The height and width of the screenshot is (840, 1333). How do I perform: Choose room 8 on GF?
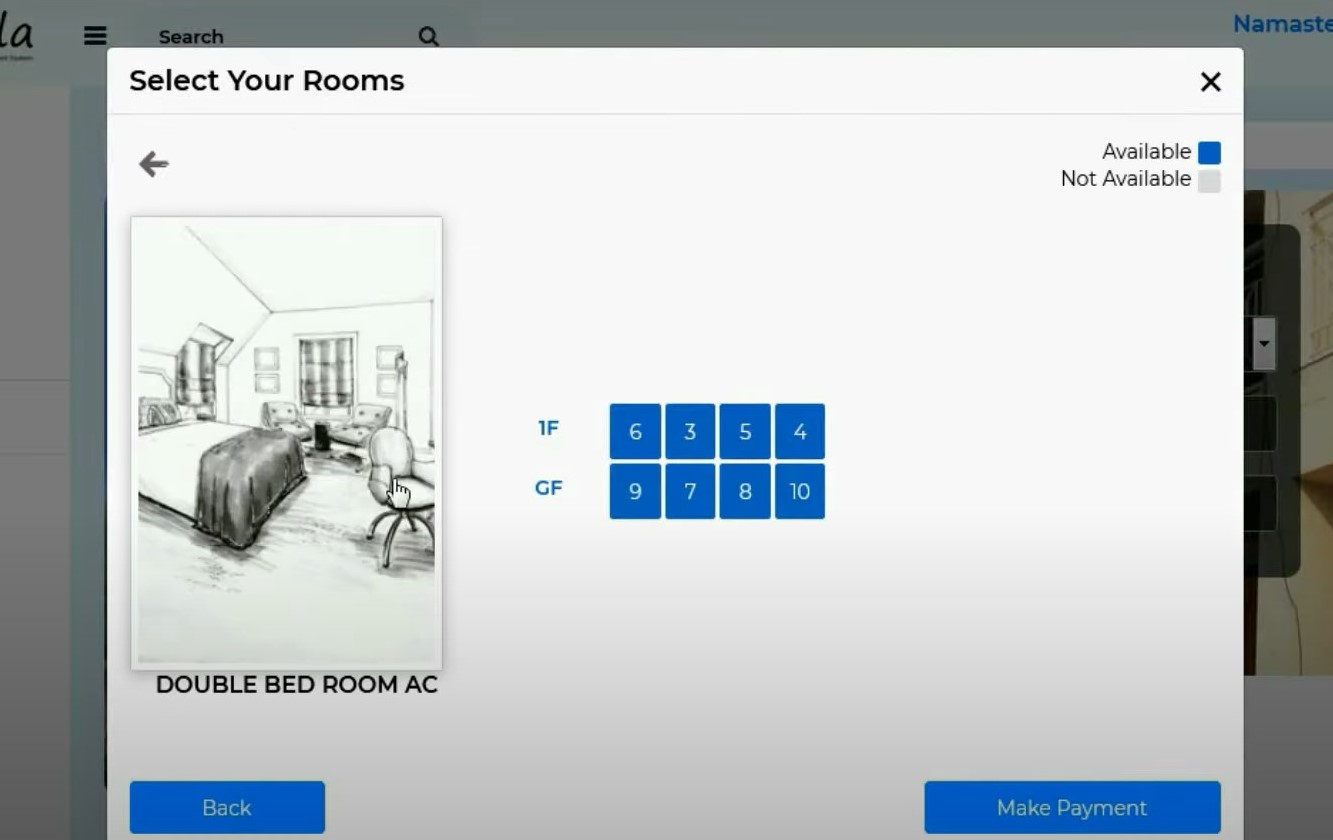[x=745, y=491]
